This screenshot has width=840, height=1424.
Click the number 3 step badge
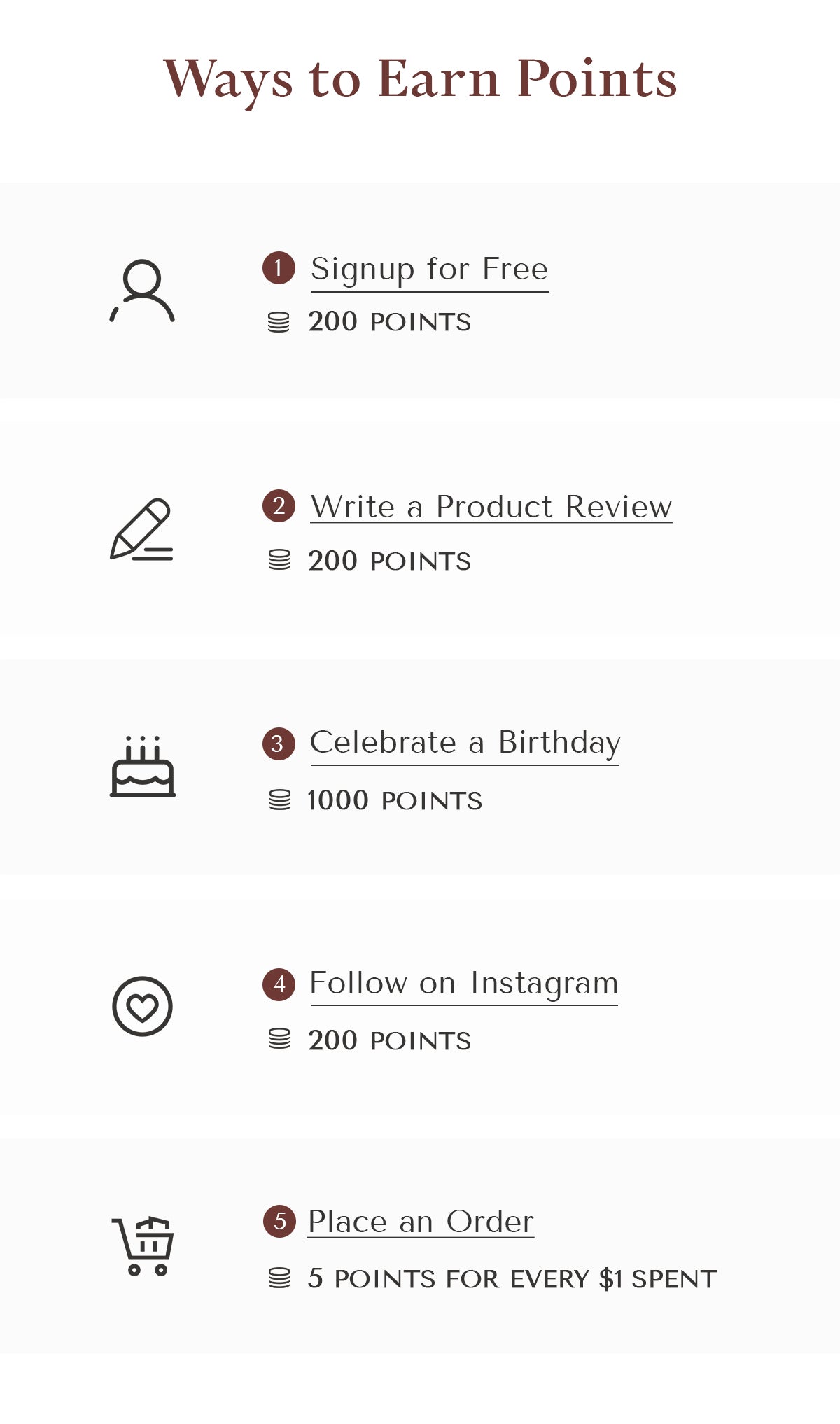[279, 743]
